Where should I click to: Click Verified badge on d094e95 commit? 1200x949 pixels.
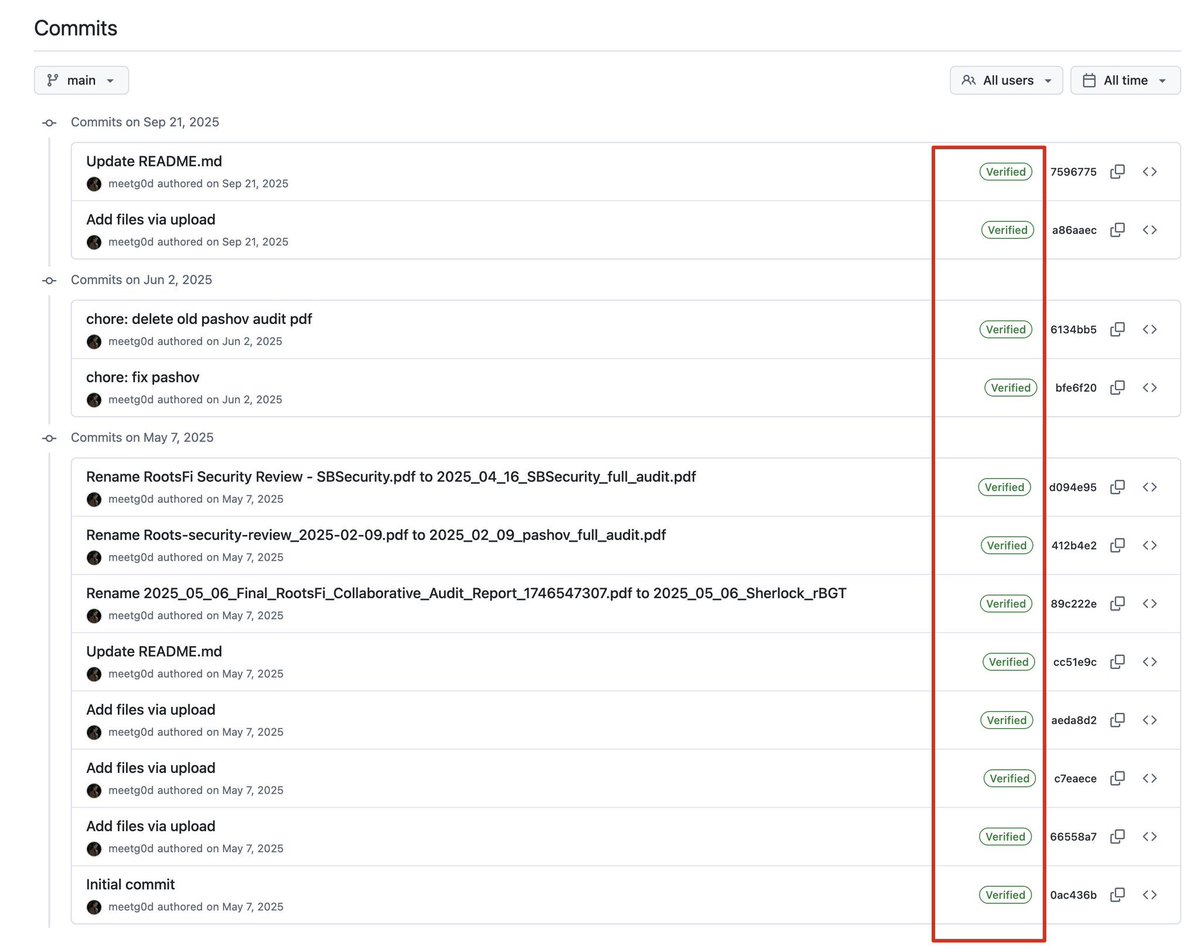click(x=1004, y=487)
